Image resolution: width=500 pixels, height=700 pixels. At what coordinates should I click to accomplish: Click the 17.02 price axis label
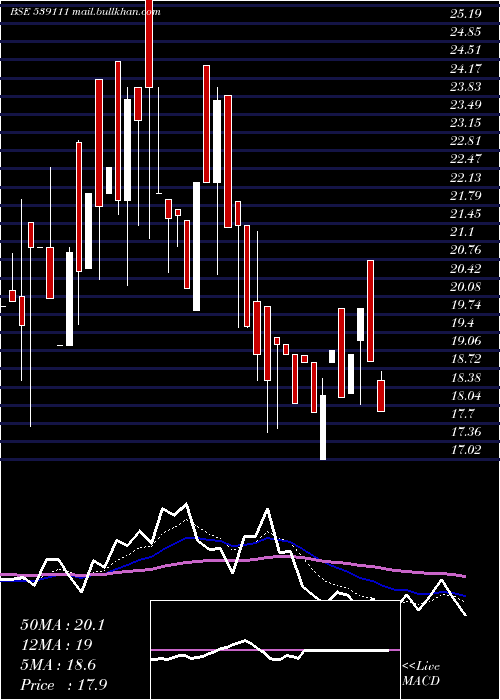point(466,450)
